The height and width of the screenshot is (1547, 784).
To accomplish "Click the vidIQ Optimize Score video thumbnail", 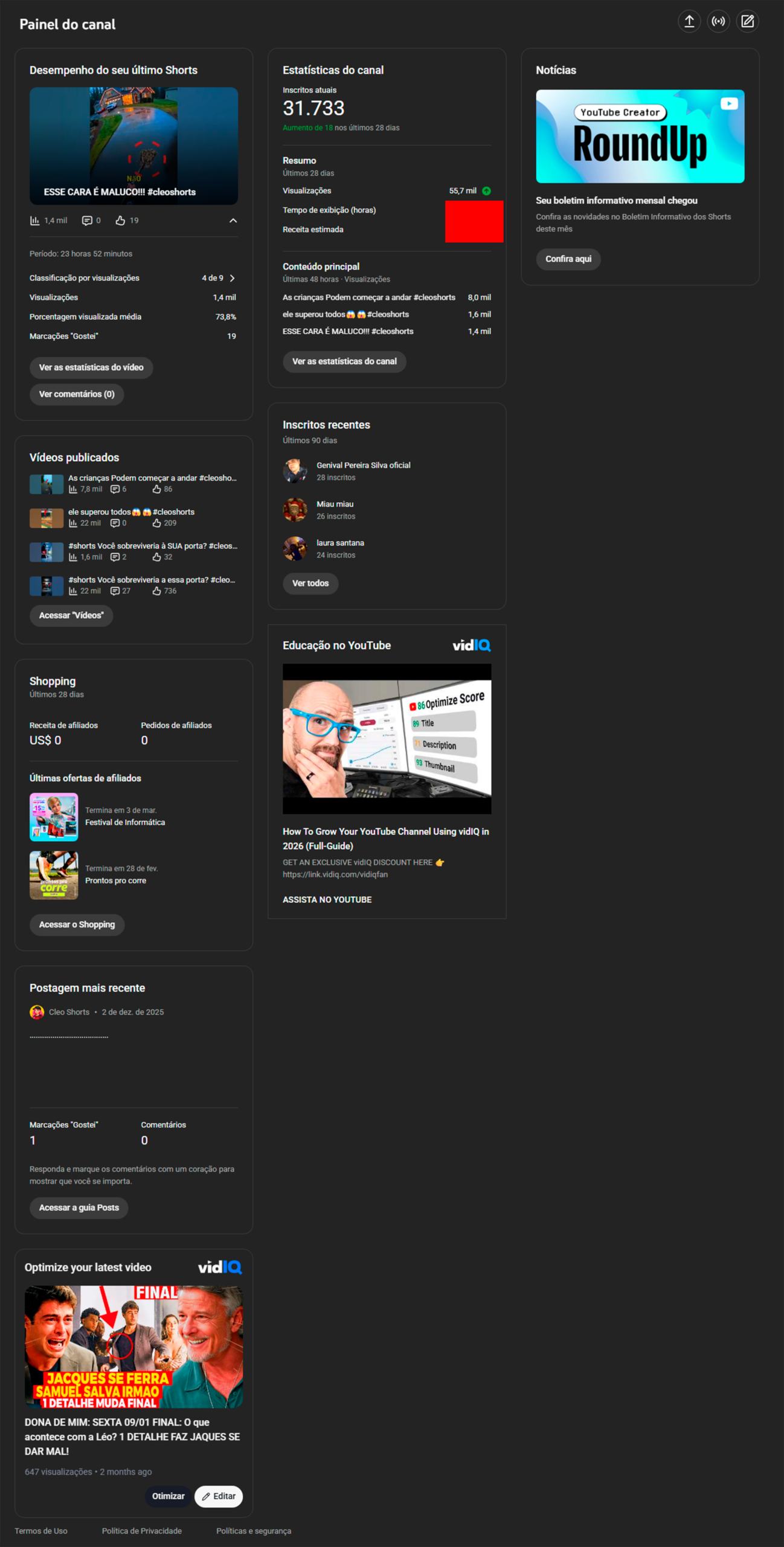I will [387, 738].
